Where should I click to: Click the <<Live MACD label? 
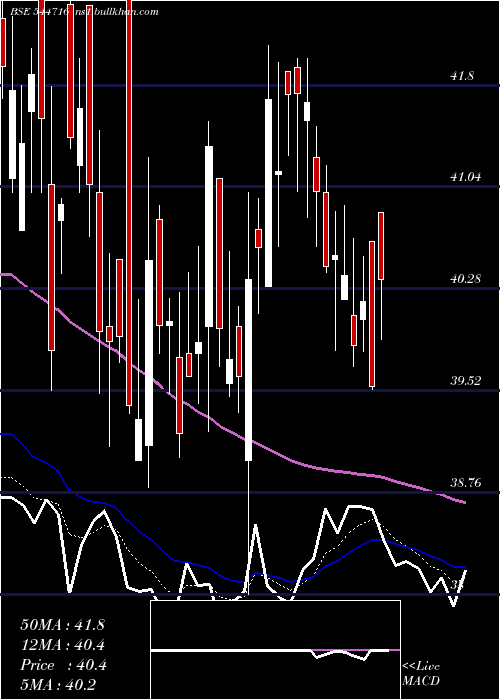click(x=421, y=673)
